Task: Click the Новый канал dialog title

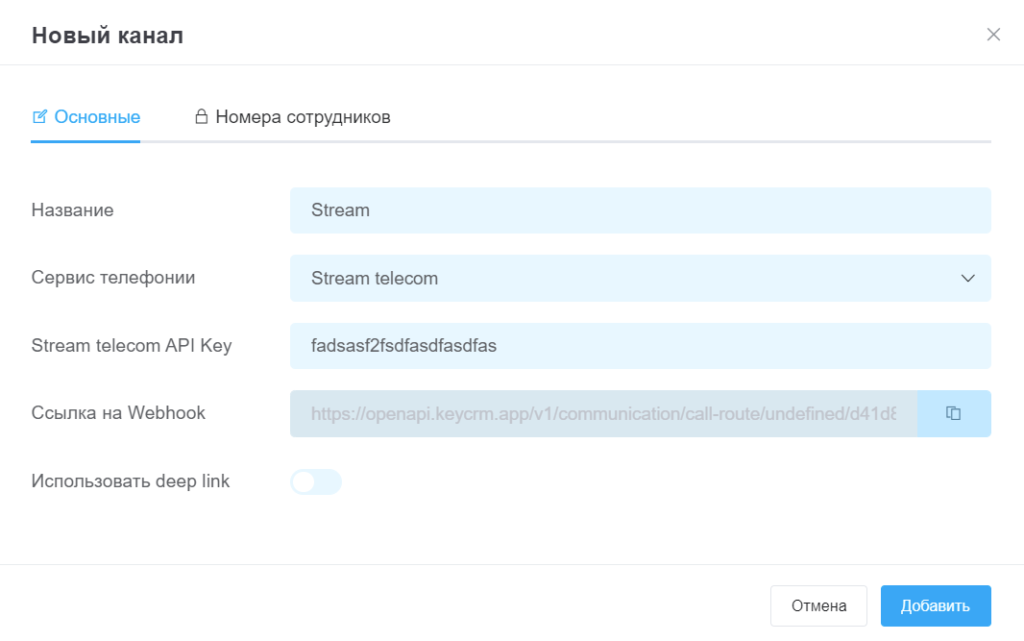Action: 107,36
